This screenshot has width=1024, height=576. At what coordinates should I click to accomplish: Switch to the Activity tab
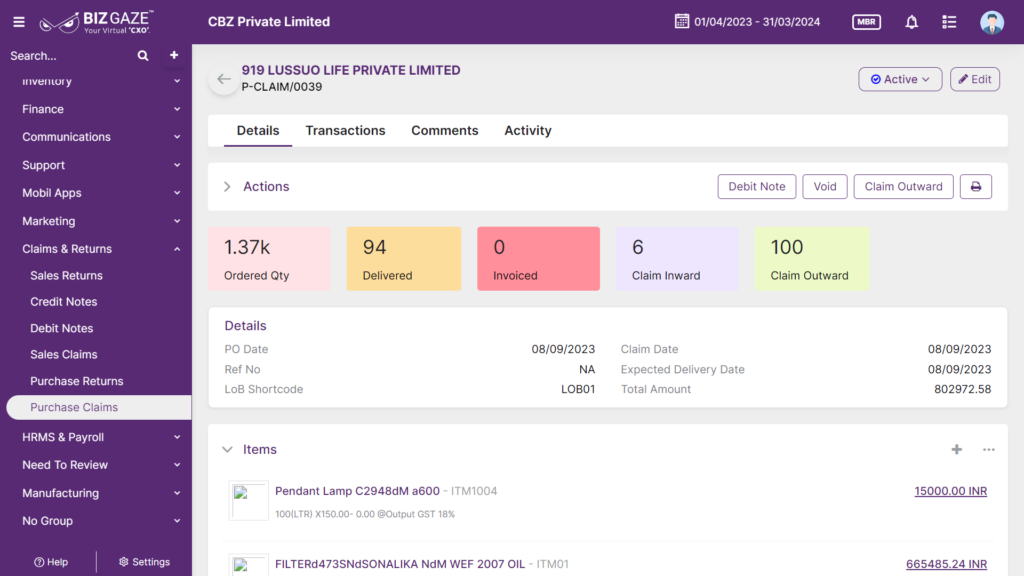coord(528,131)
